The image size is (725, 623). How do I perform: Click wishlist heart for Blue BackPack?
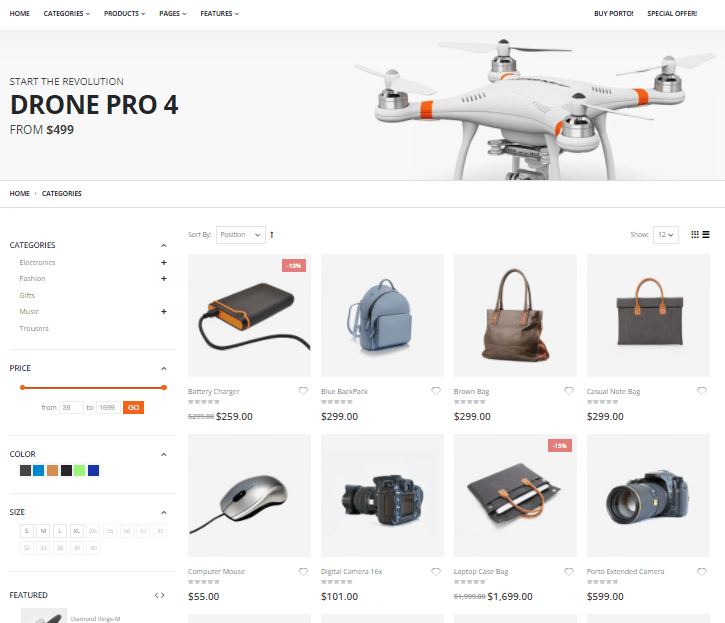coord(436,391)
